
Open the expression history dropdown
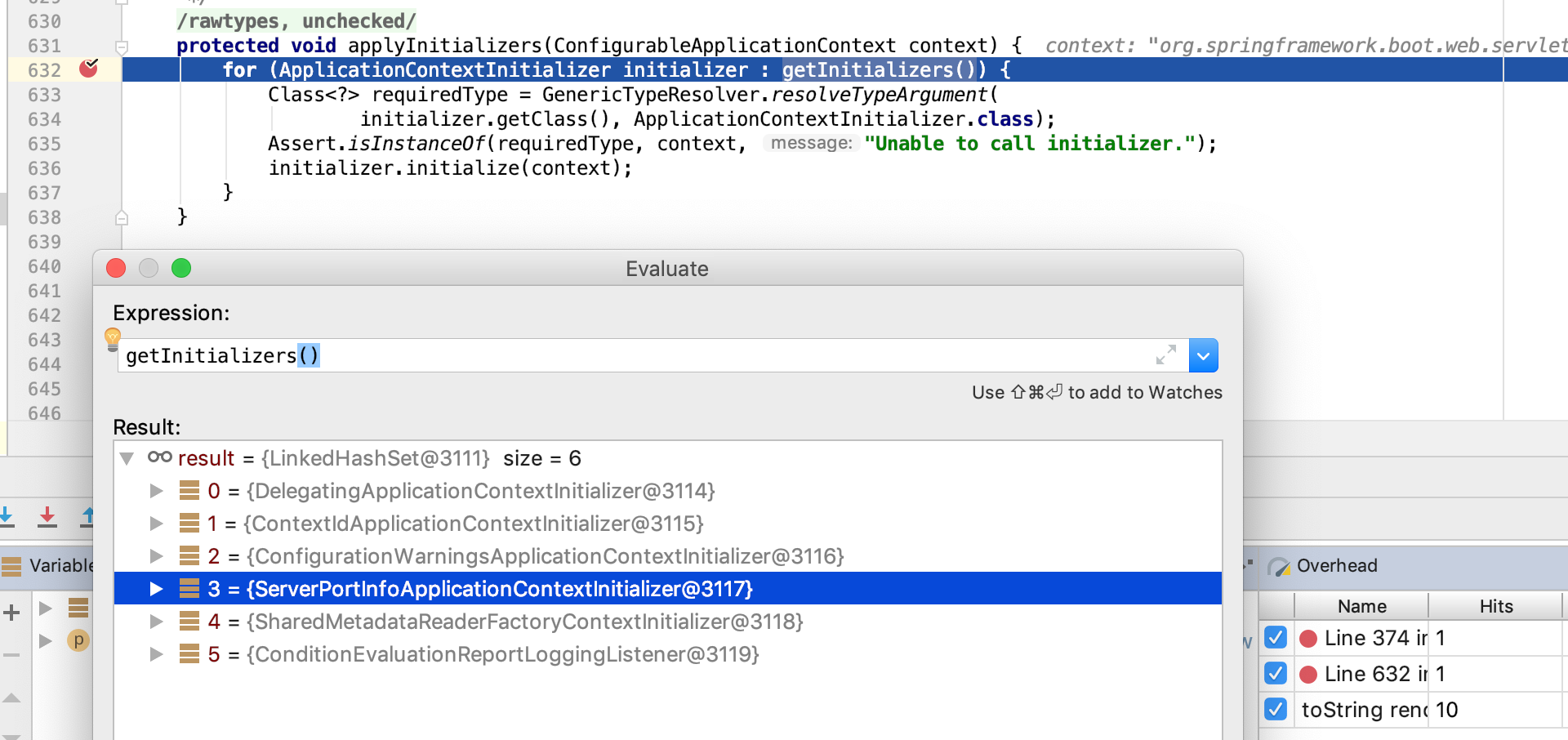tap(1203, 356)
